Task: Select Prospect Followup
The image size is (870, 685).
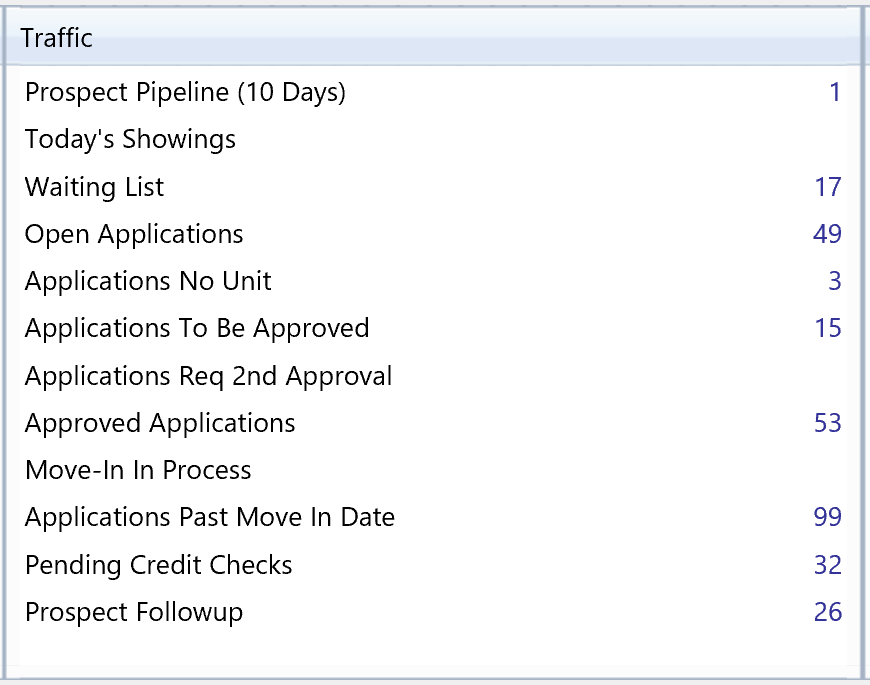Action: tap(134, 612)
